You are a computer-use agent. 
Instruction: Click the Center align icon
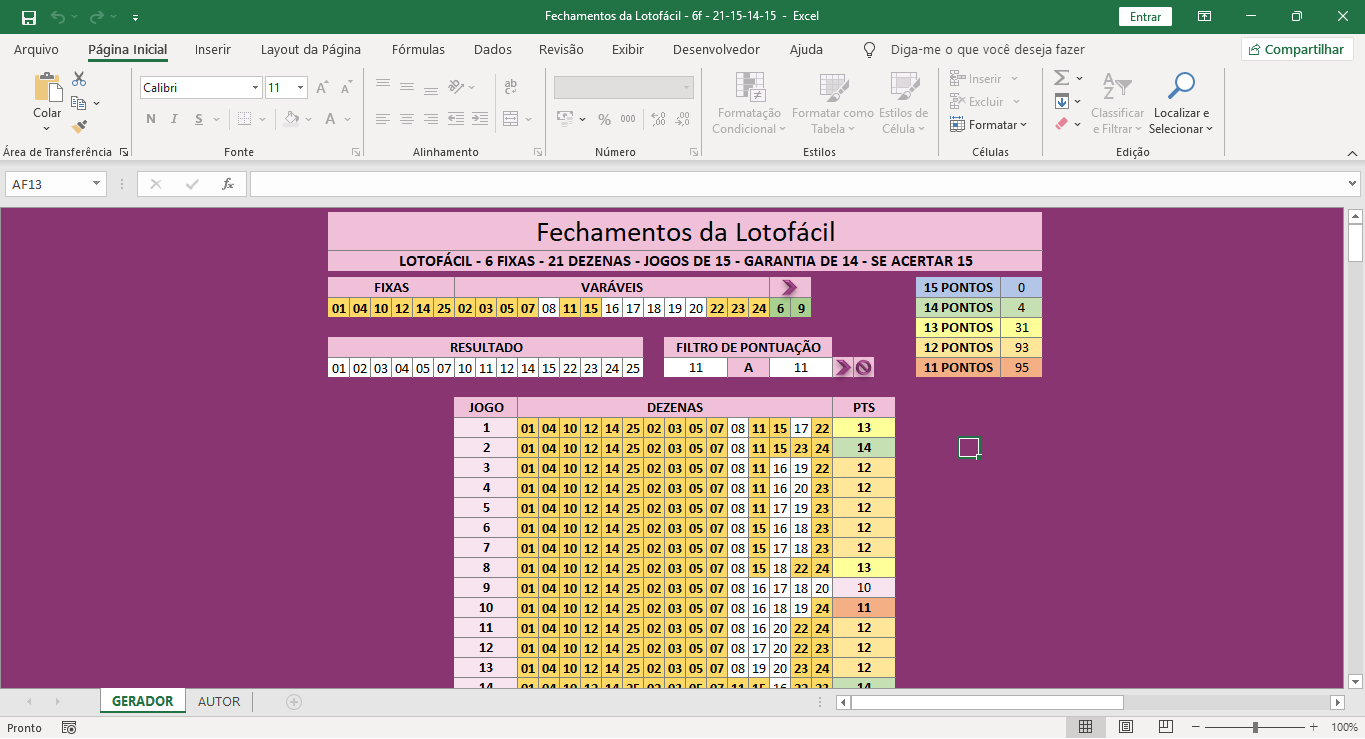click(x=407, y=119)
